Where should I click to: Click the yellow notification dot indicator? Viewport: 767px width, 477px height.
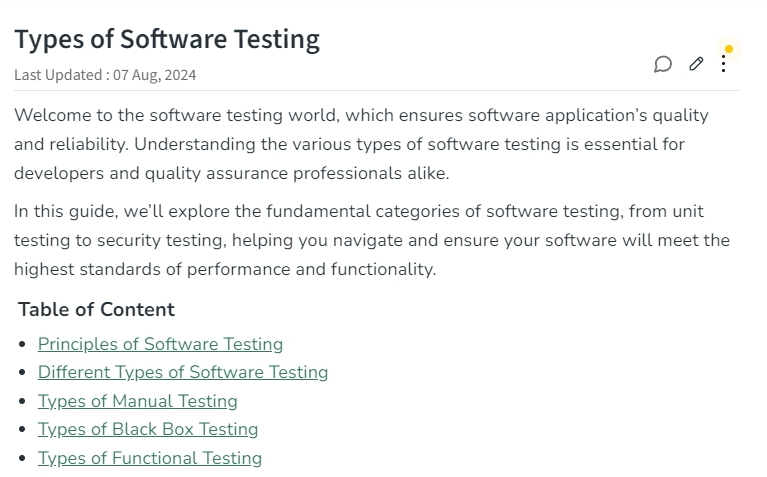click(x=729, y=49)
